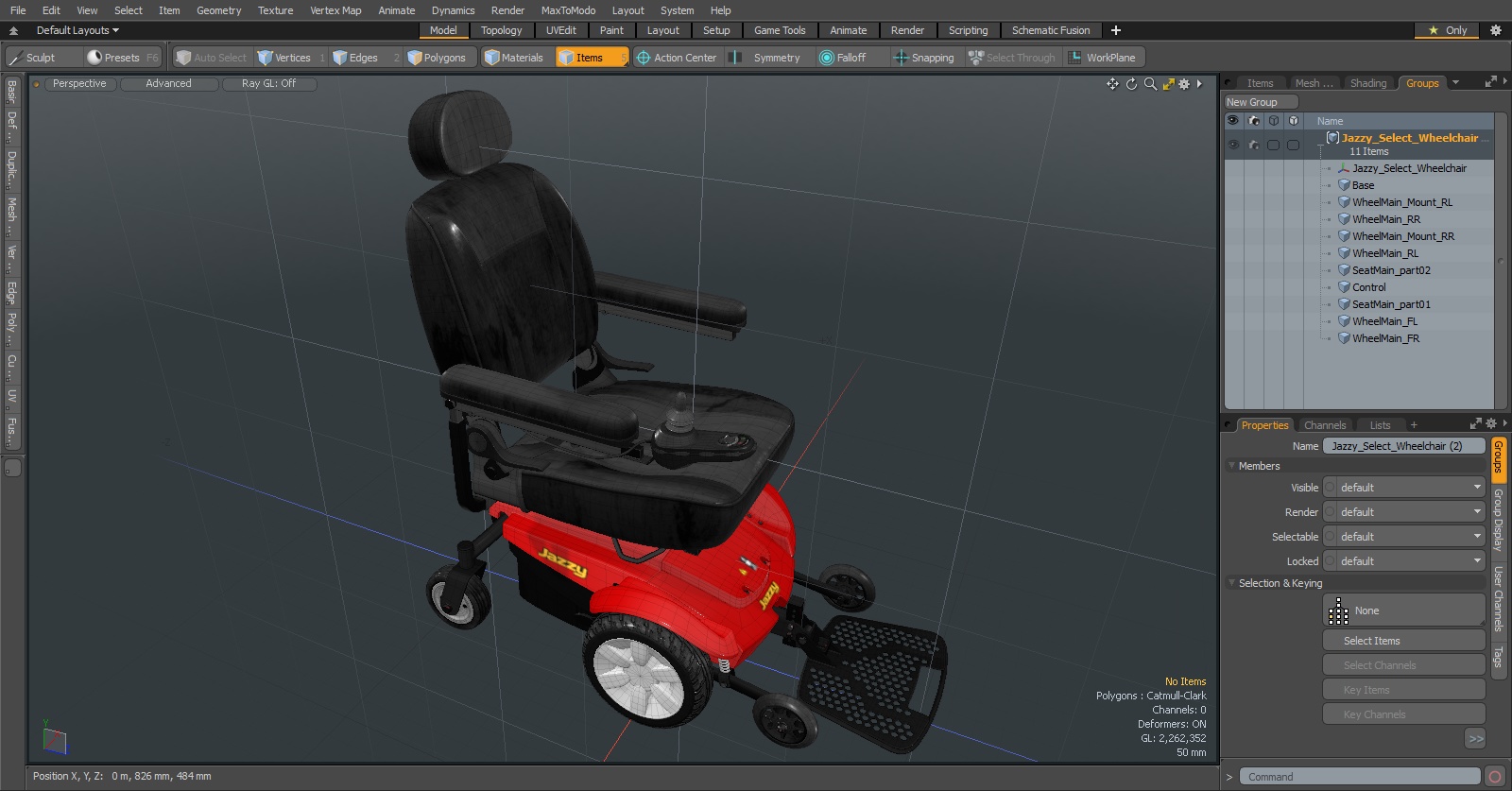Open the Selectable default dropdown
1512x791 pixels.
point(1404,537)
